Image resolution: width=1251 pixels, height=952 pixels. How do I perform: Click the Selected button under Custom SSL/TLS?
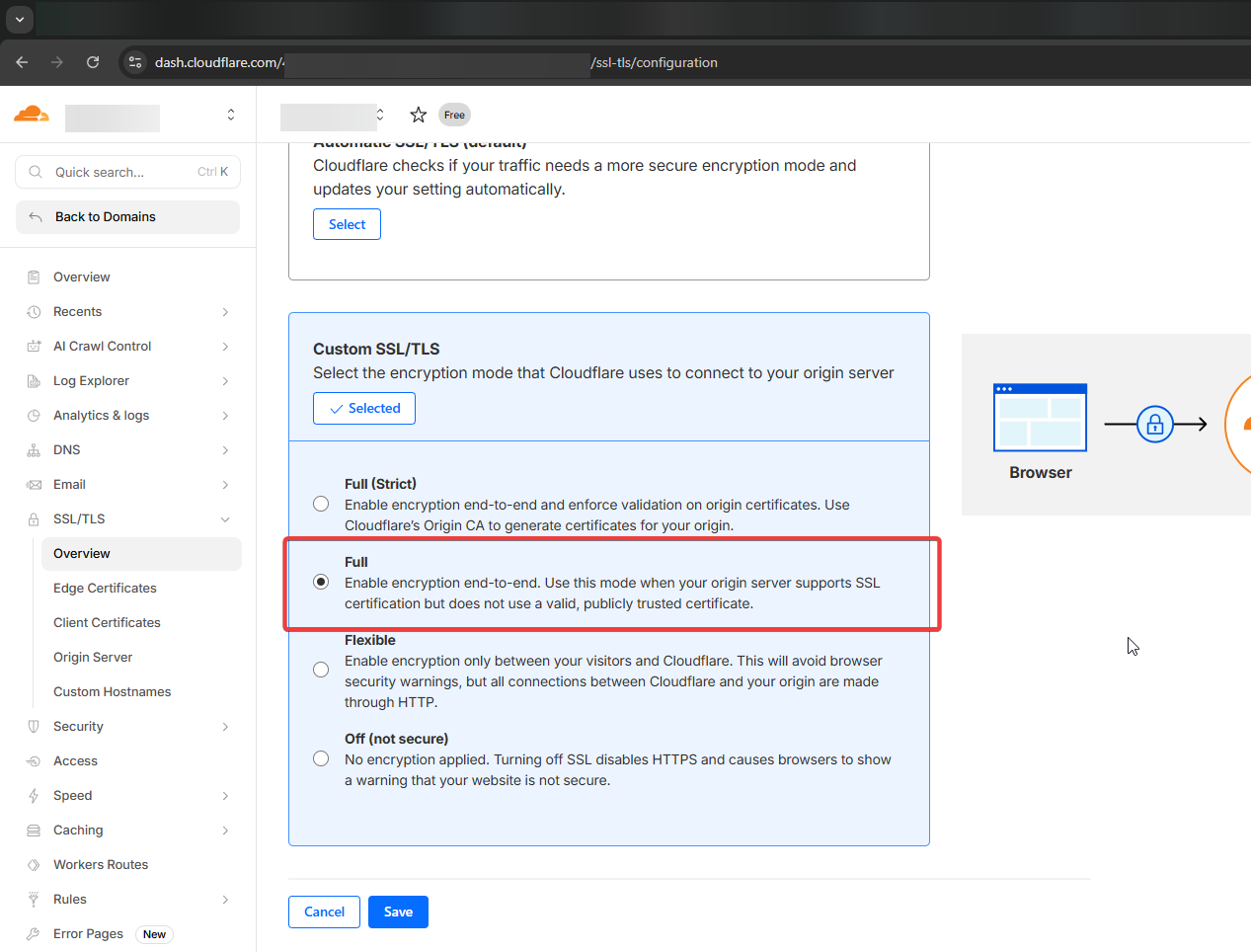[364, 409]
